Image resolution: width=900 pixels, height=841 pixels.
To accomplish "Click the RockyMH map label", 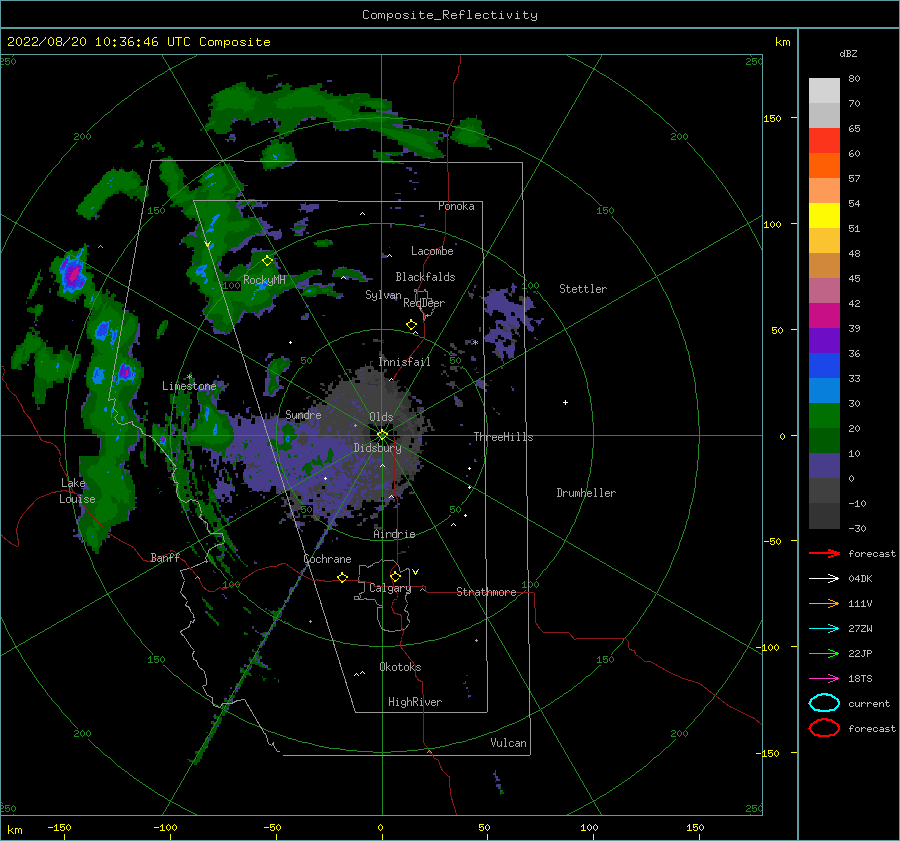I will coord(264,280).
